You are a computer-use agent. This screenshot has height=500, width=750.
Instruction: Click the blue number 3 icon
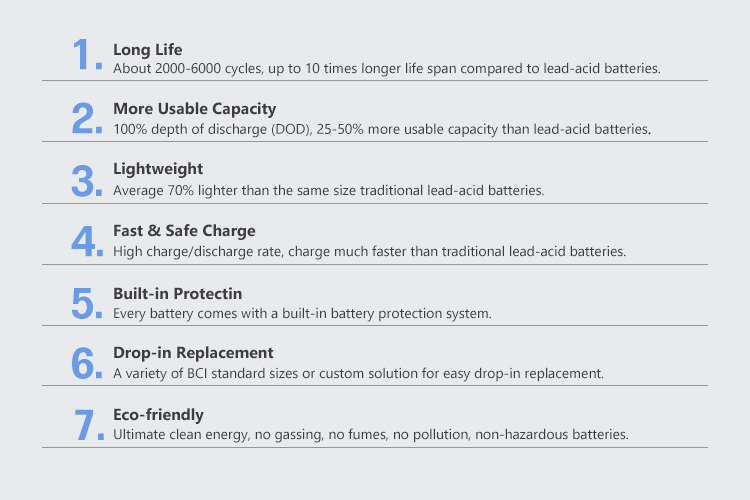87,180
